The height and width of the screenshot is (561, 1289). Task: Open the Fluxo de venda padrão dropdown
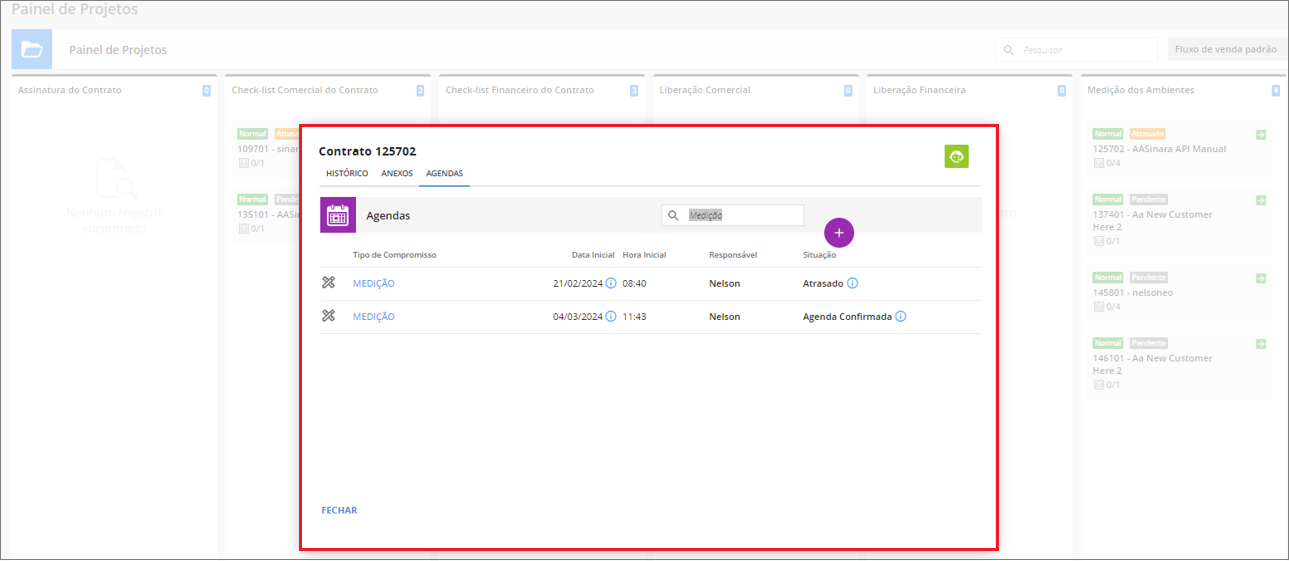click(x=1227, y=49)
